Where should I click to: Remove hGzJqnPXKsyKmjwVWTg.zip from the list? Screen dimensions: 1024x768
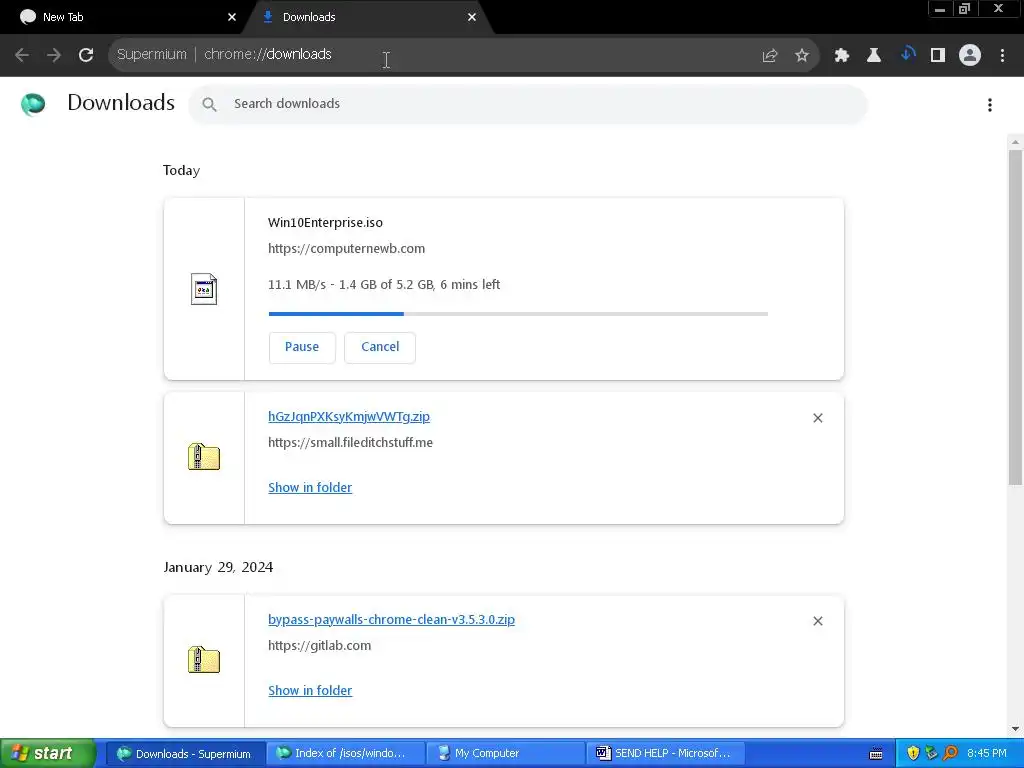818,418
